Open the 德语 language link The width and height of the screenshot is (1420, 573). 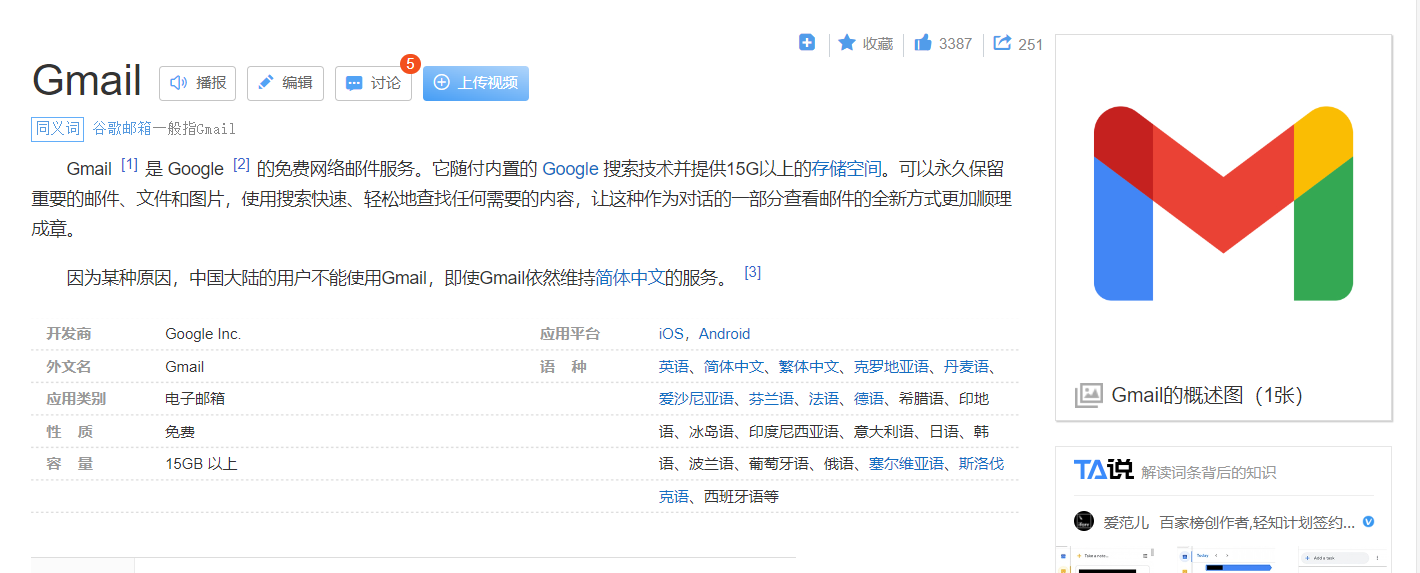coord(869,399)
